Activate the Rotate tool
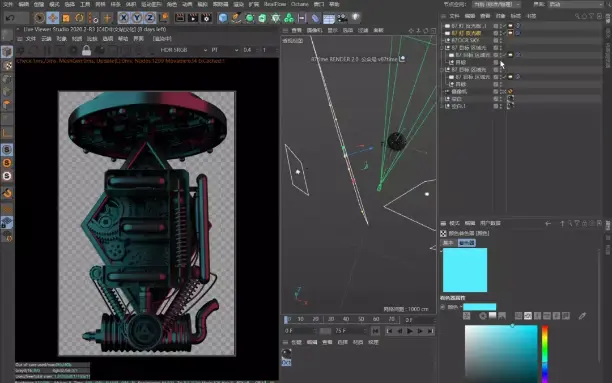Viewport: 612px width, 383px height. [79, 18]
